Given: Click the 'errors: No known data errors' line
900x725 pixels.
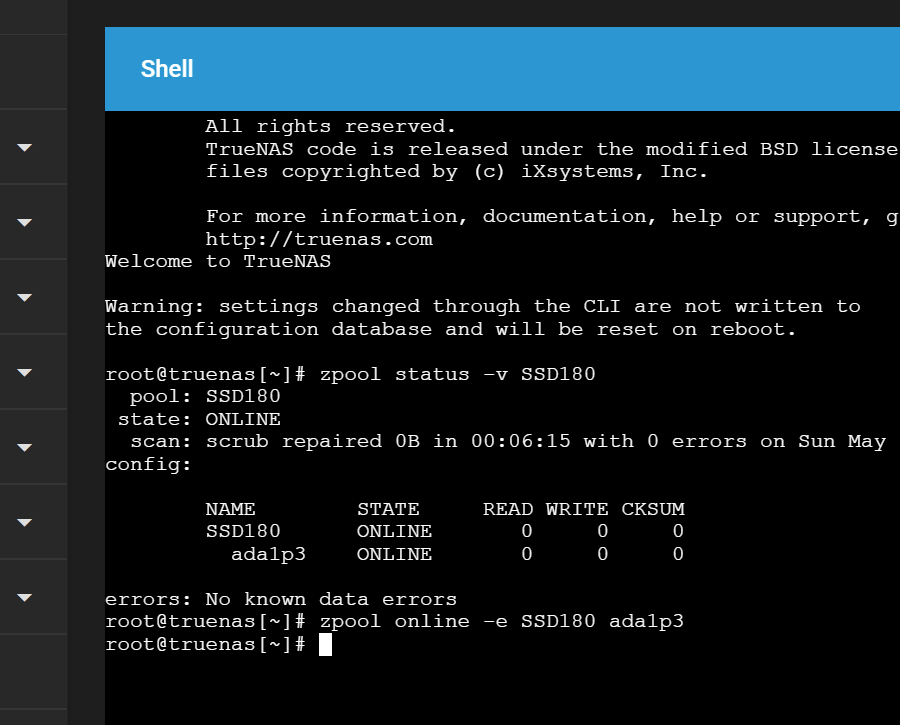Looking at the screenshot, I should [281, 599].
